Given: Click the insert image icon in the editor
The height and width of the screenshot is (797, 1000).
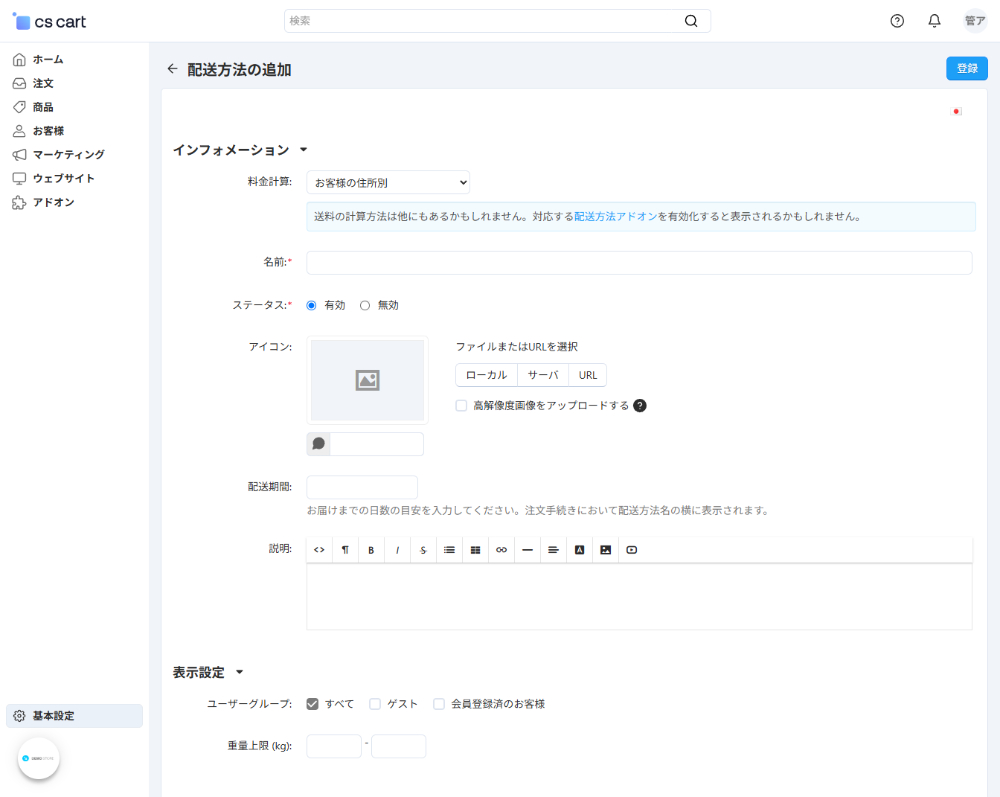Looking at the screenshot, I should (605, 550).
